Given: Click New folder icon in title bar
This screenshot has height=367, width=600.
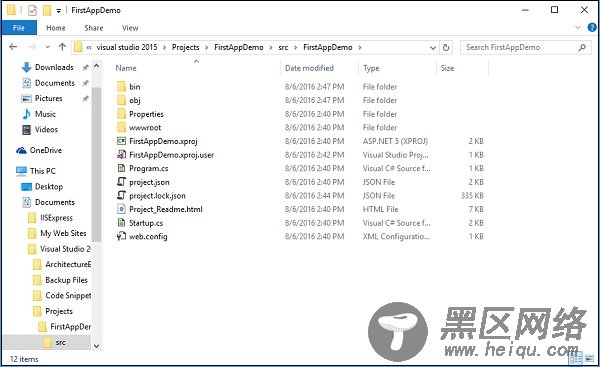Looking at the screenshot, I should click(47, 10).
